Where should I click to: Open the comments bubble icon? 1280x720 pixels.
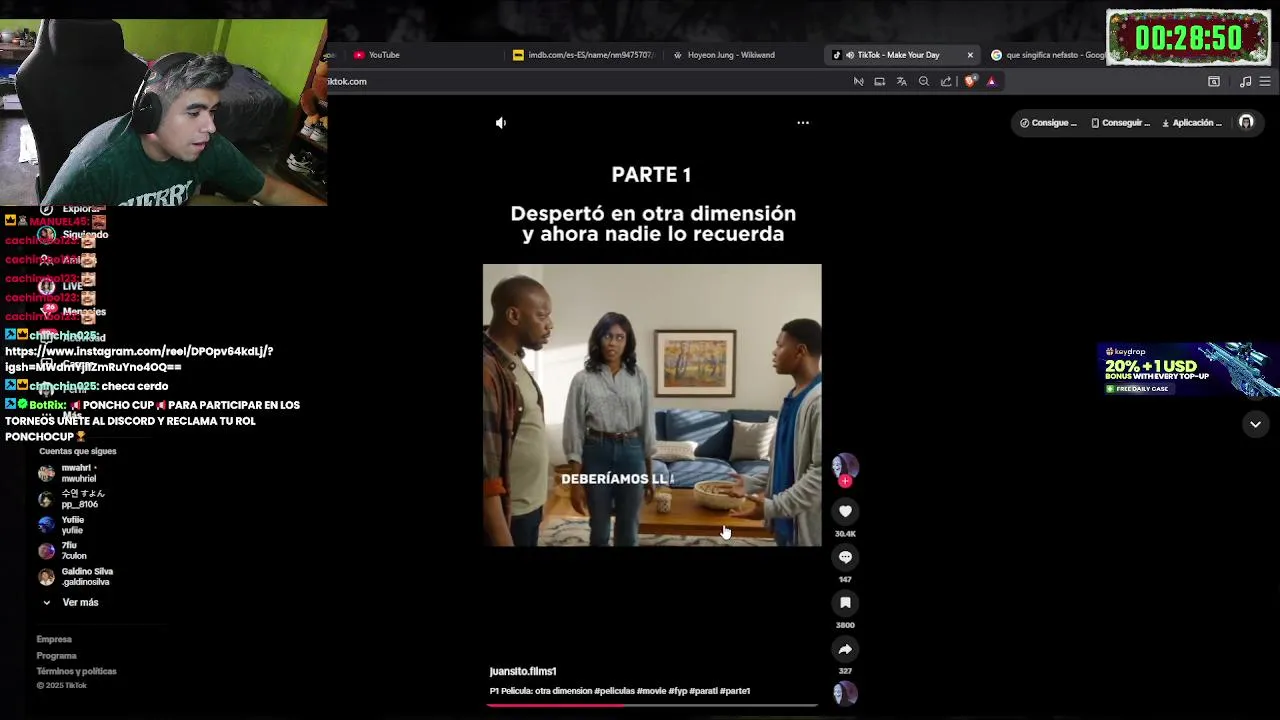(x=845, y=557)
